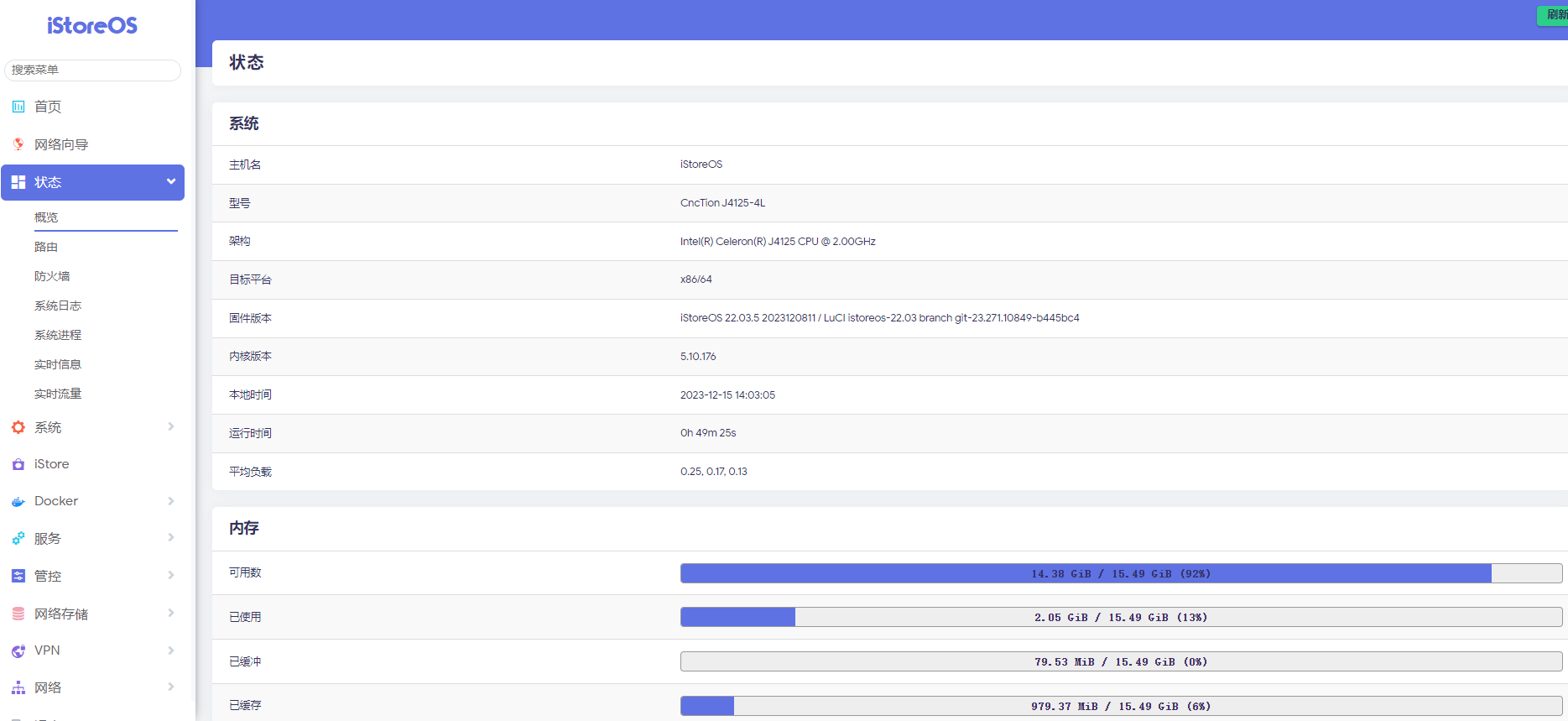Click the network storage disk icon
Viewport: 1568px width, 721px height.
(x=18, y=614)
